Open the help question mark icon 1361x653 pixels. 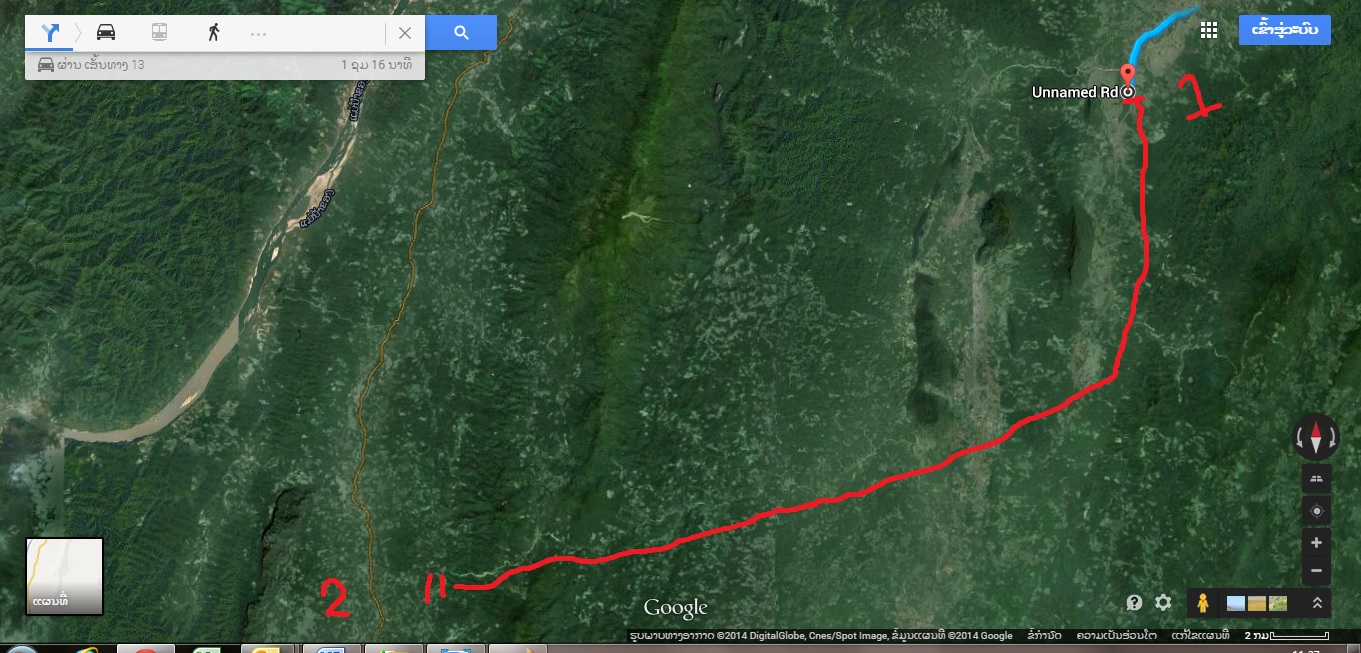[x=1134, y=603]
